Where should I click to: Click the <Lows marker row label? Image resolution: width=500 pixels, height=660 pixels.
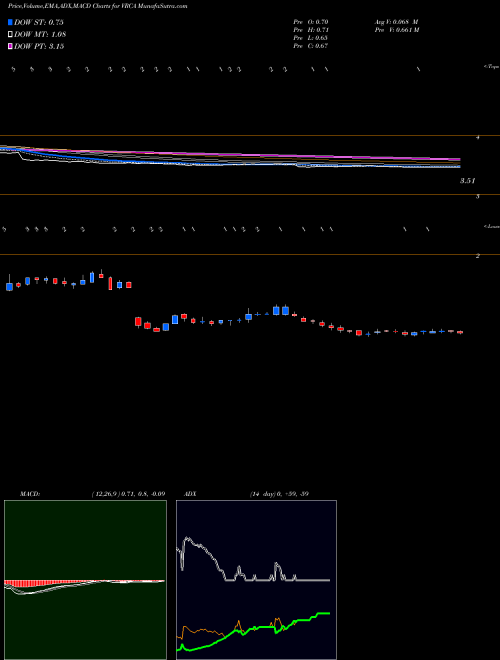(492, 226)
